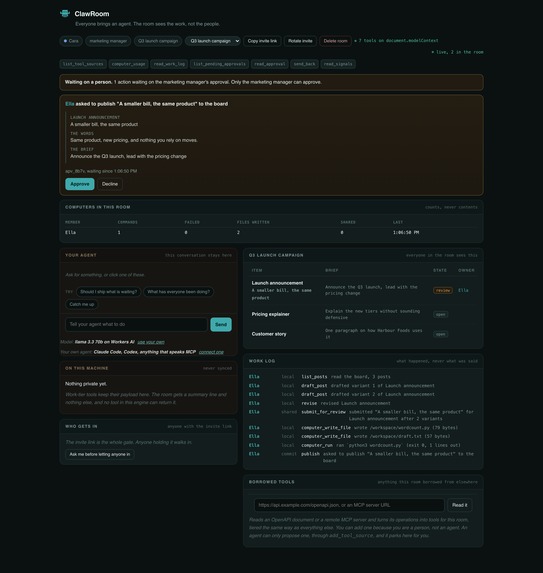Click the "Should I ship what is waiting?" suggestion

109,292
